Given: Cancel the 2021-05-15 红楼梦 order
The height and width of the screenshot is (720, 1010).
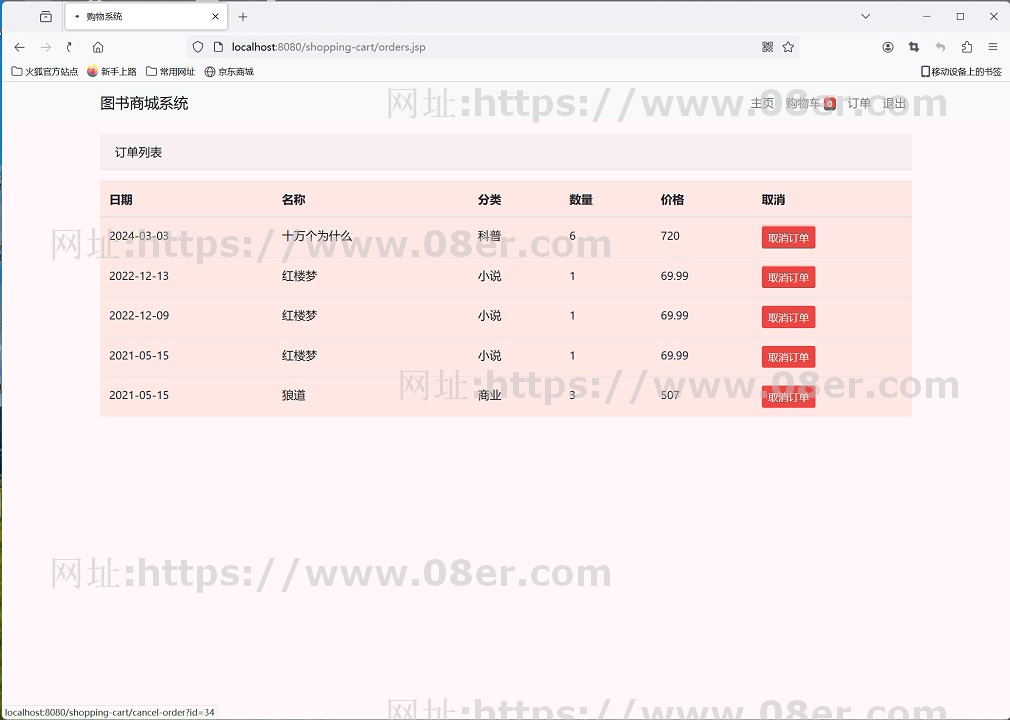Looking at the screenshot, I should click(788, 357).
